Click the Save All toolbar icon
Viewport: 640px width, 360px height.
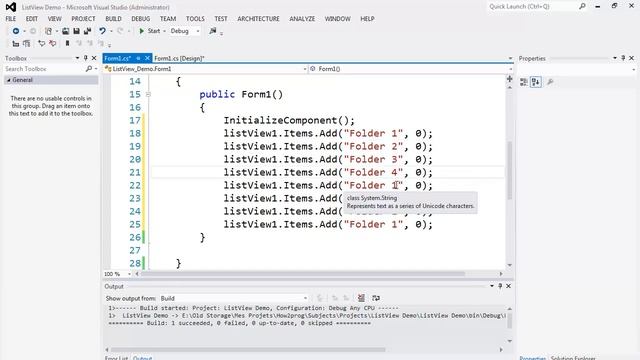(x=87, y=31)
